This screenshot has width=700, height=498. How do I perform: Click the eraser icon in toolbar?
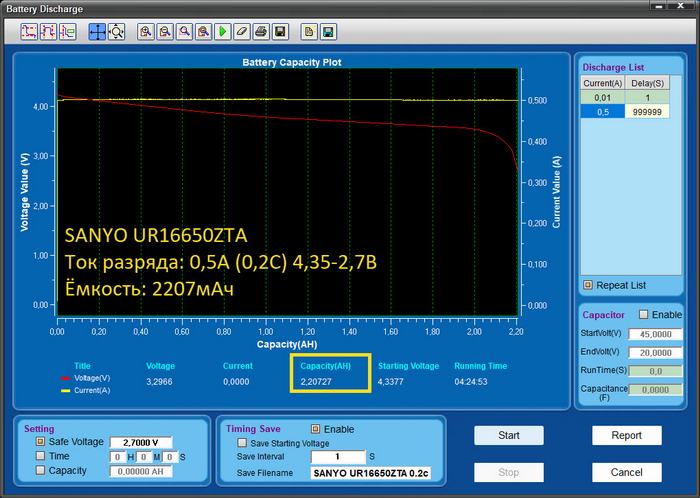tap(241, 32)
